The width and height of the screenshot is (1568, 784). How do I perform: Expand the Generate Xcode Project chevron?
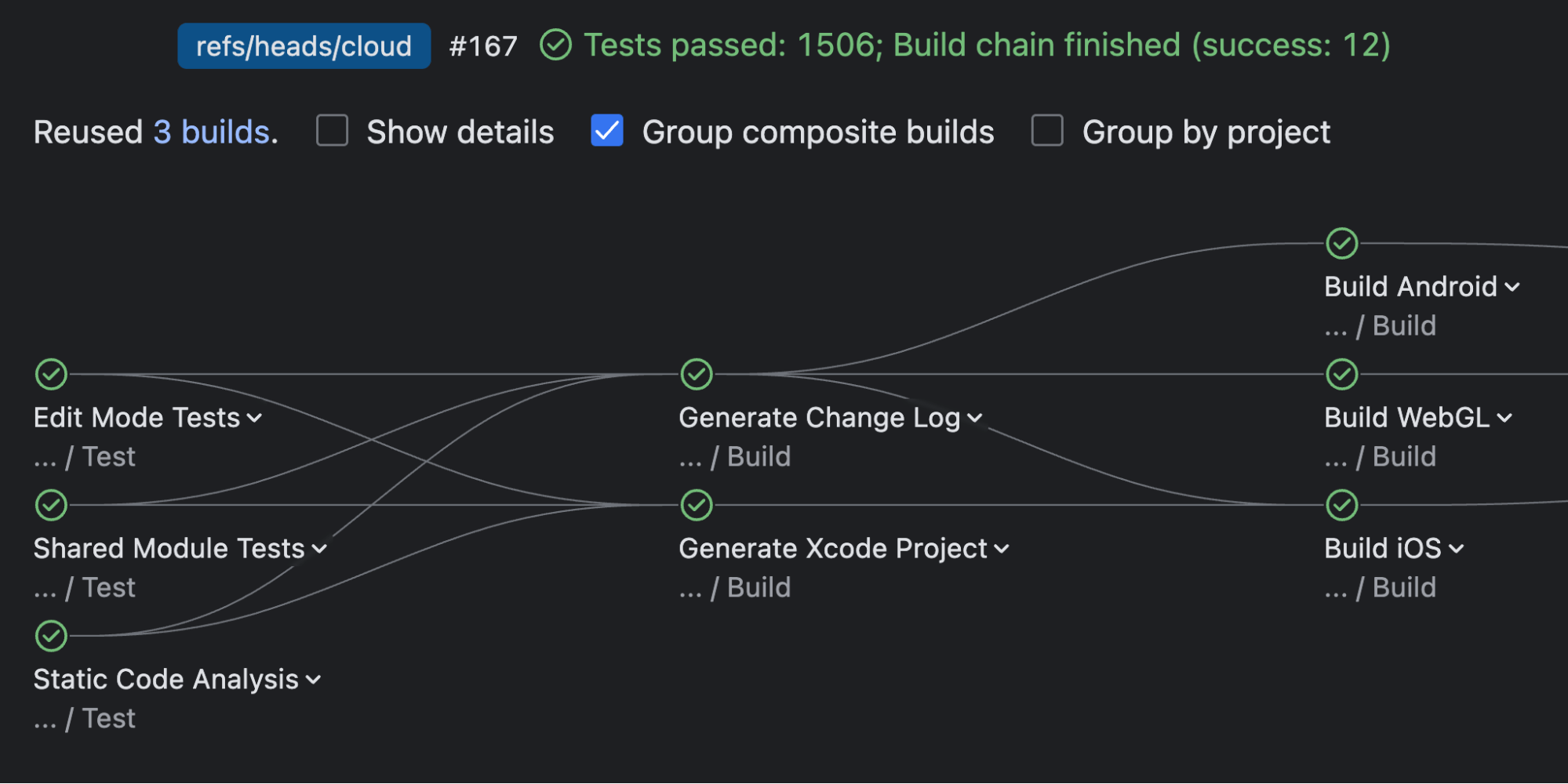pyautogui.click(x=1002, y=550)
